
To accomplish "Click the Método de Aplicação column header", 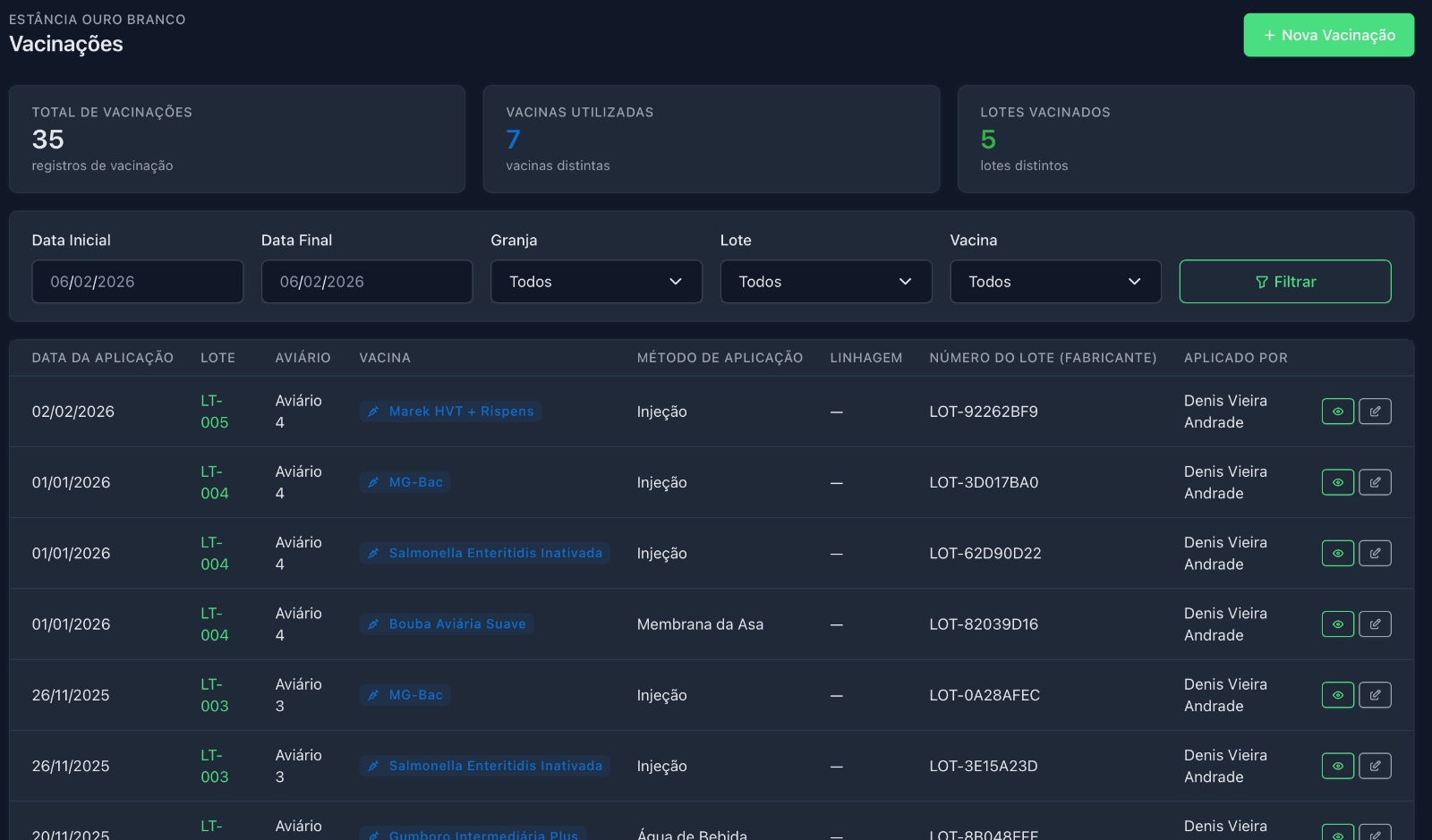I will pos(720,358).
